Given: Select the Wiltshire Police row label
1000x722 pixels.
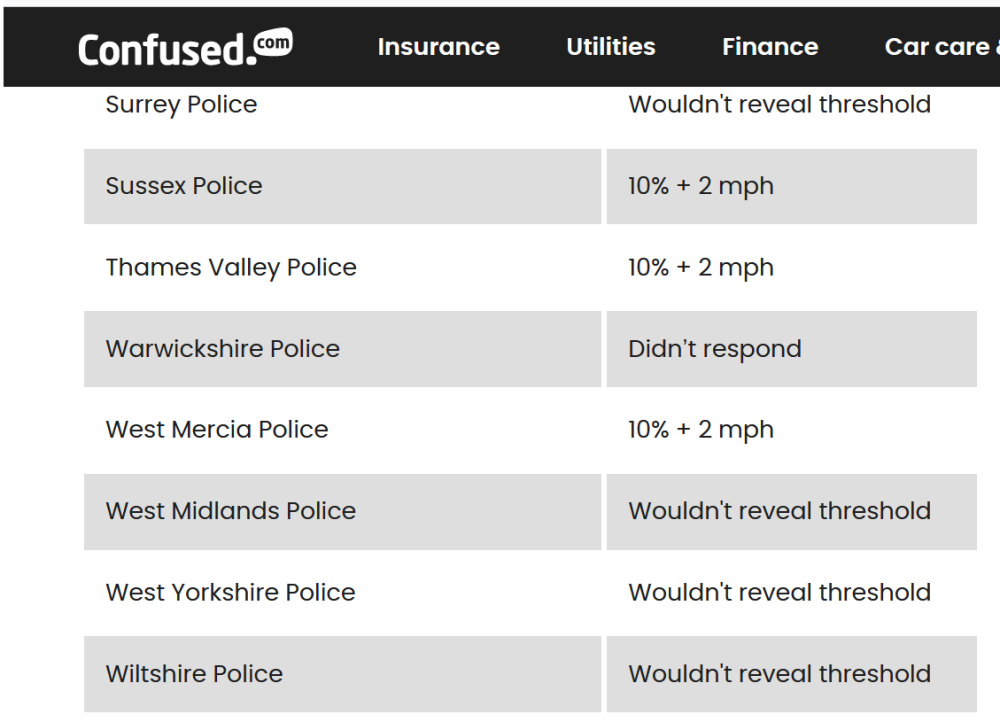Looking at the screenshot, I should (194, 674).
